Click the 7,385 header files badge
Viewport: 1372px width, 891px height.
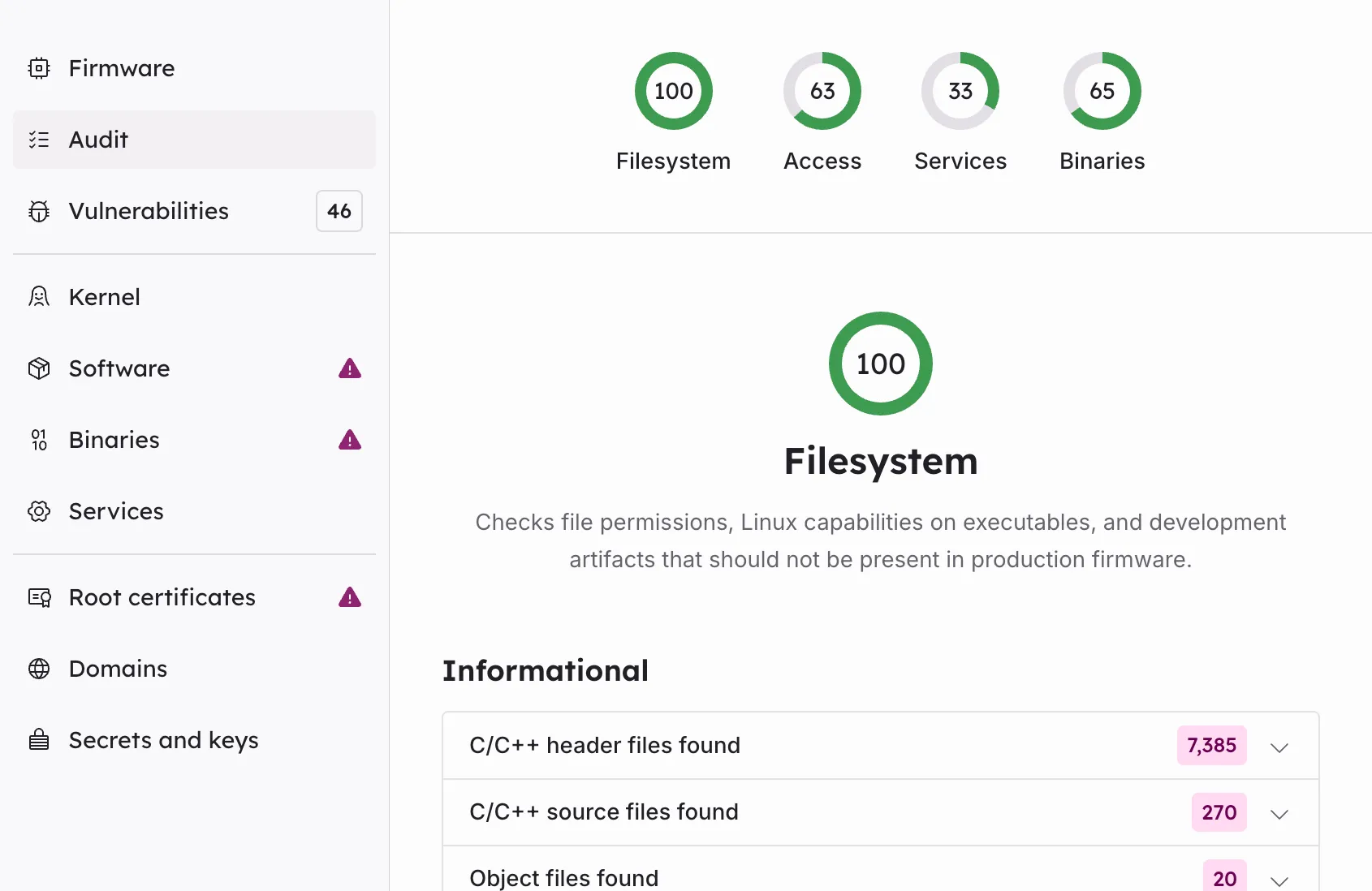[x=1211, y=745]
